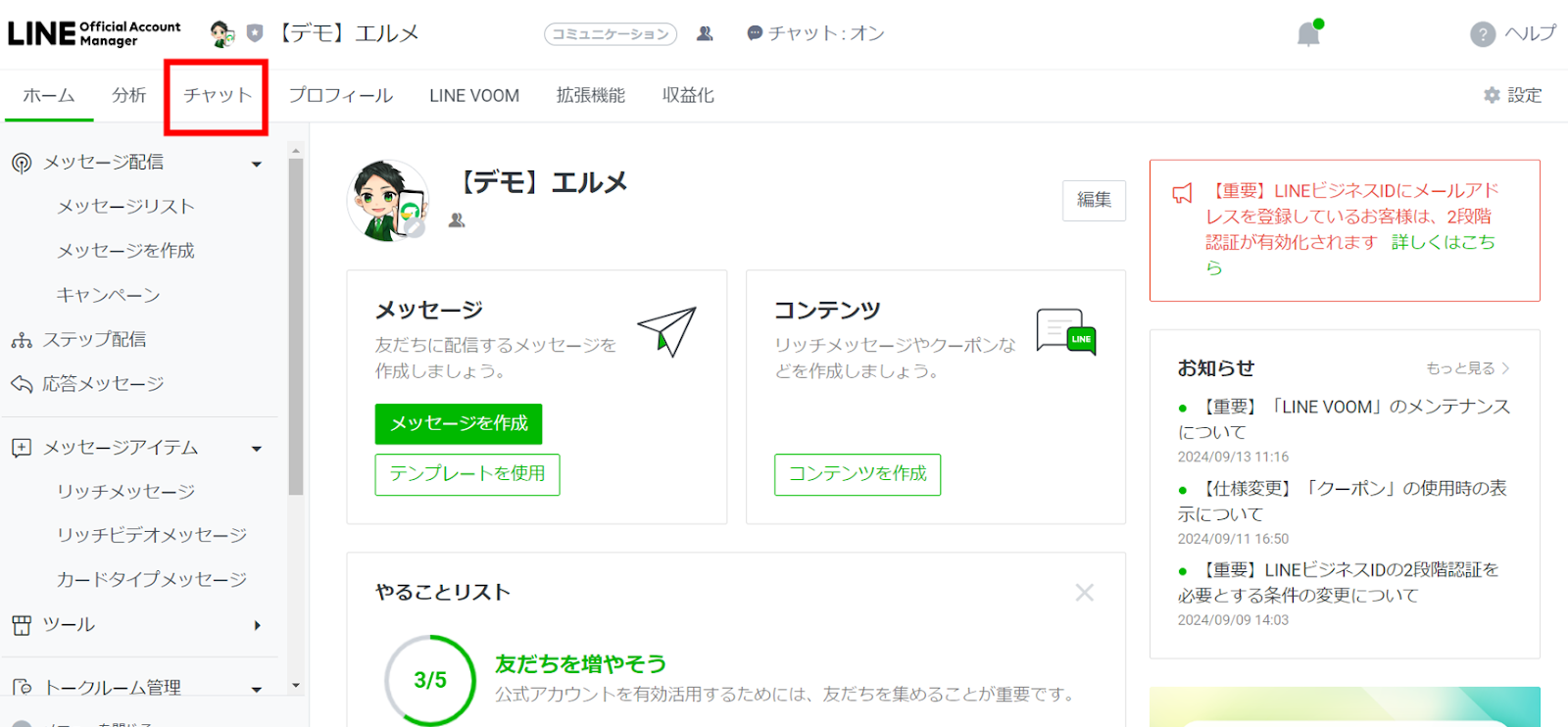This screenshot has width=1568, height=727.
Task: Click the LINE content speech bubble icon
Action: tap(1066, 332)
